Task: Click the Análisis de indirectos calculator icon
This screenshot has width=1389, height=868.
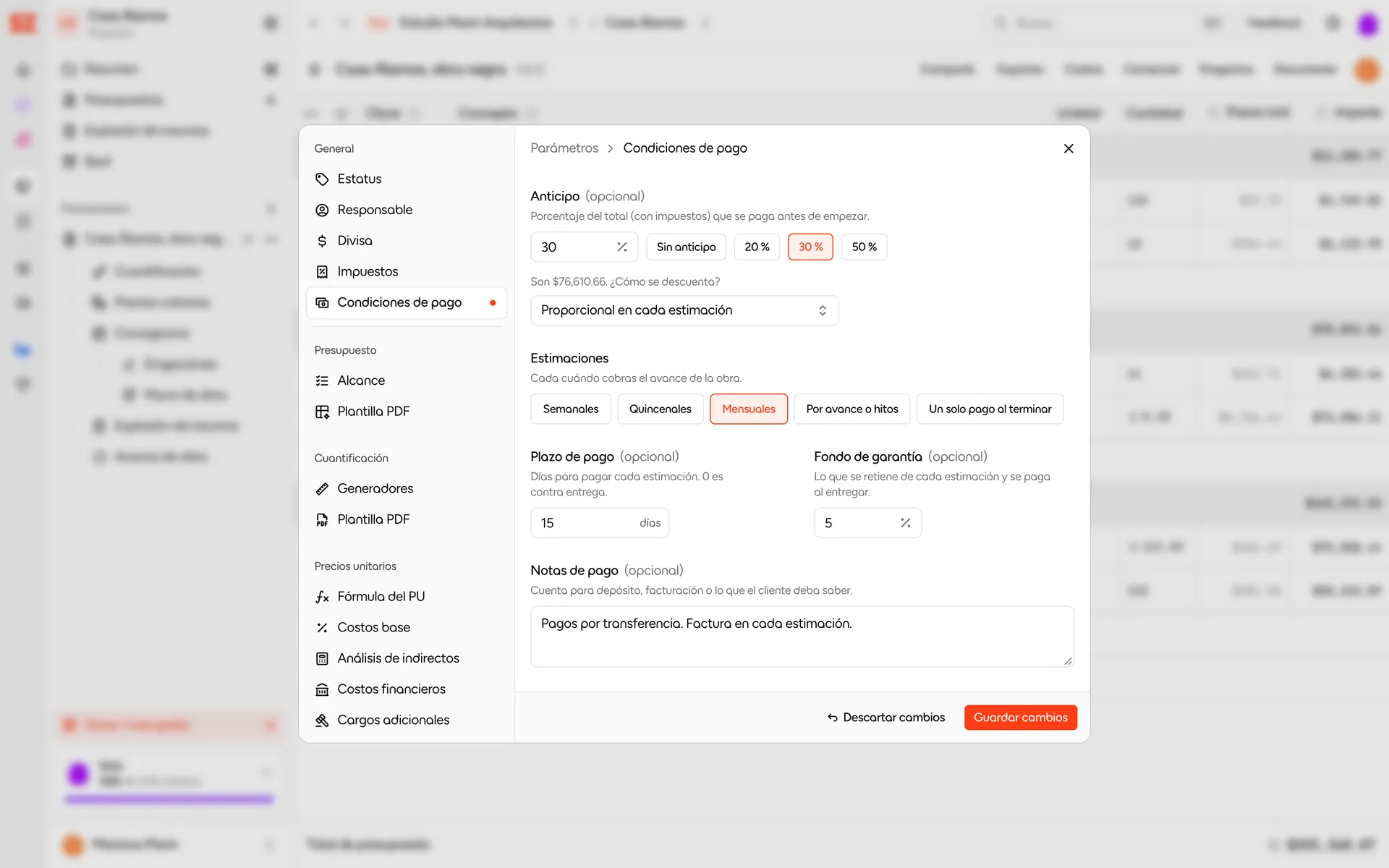Action: click(322, 659)
